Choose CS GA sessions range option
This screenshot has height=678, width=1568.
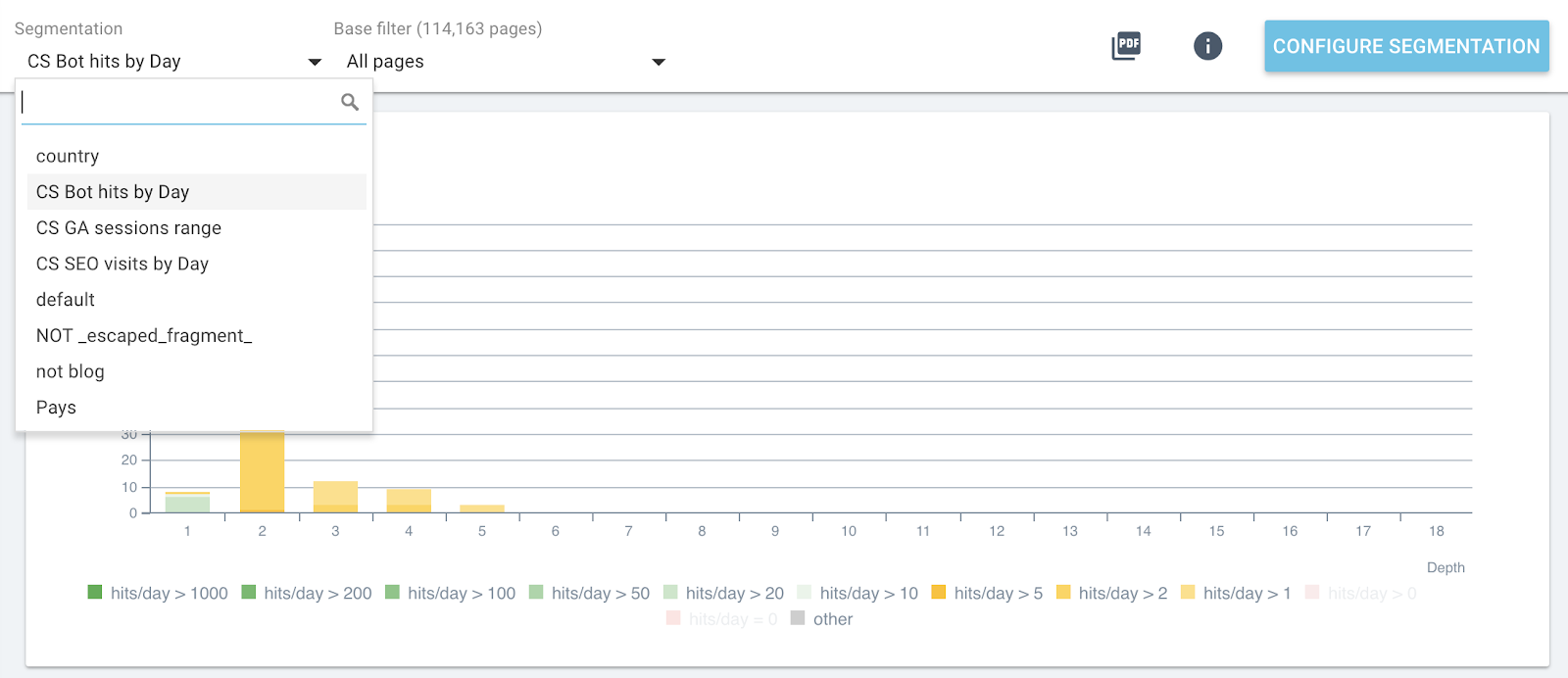(x=128, y=228)
